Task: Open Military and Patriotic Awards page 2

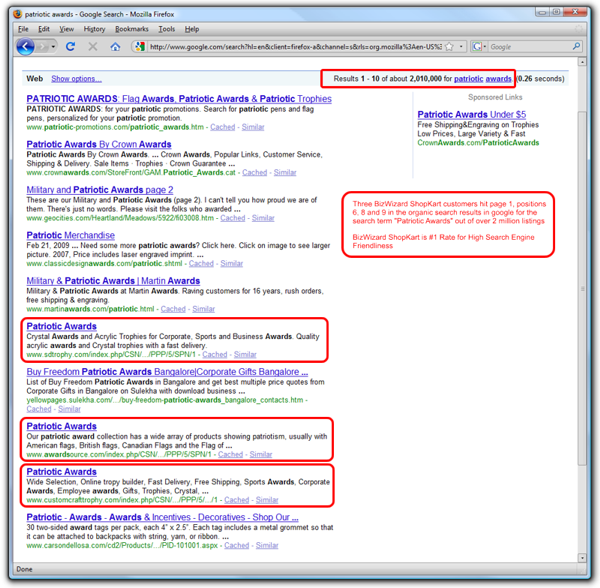Action: 100,190
